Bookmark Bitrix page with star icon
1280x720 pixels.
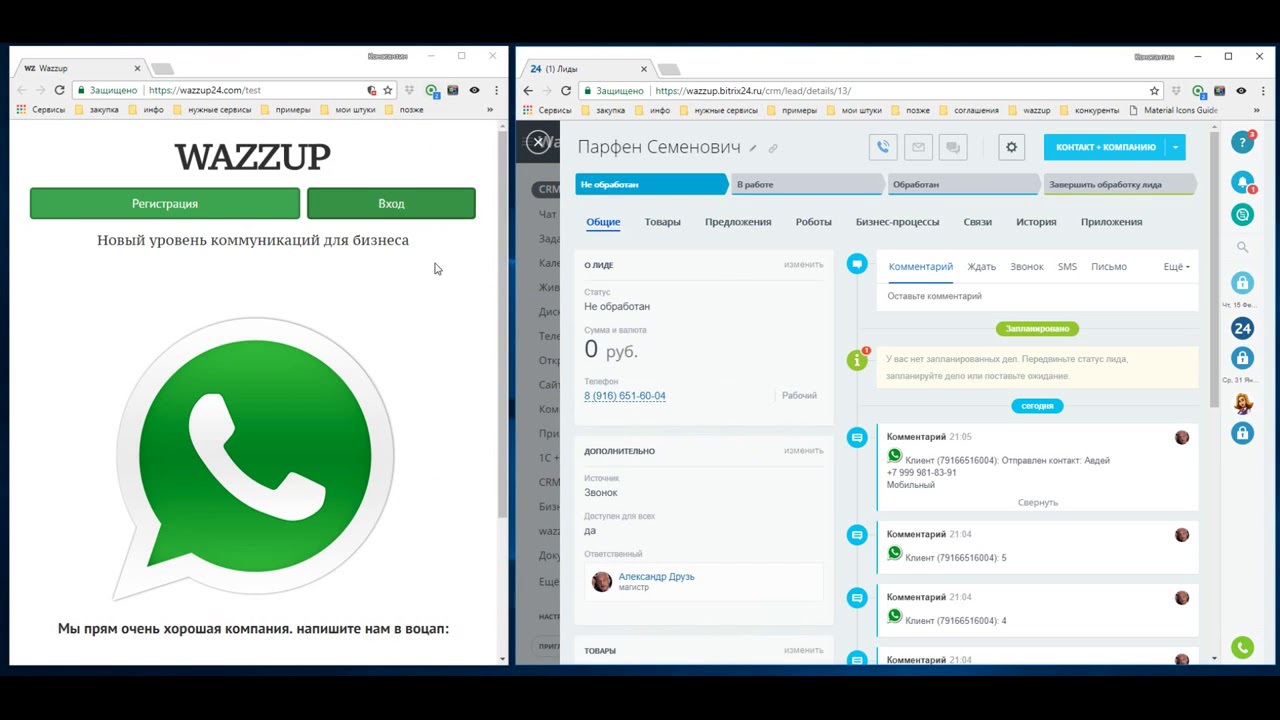click(x=1154, y=91)
